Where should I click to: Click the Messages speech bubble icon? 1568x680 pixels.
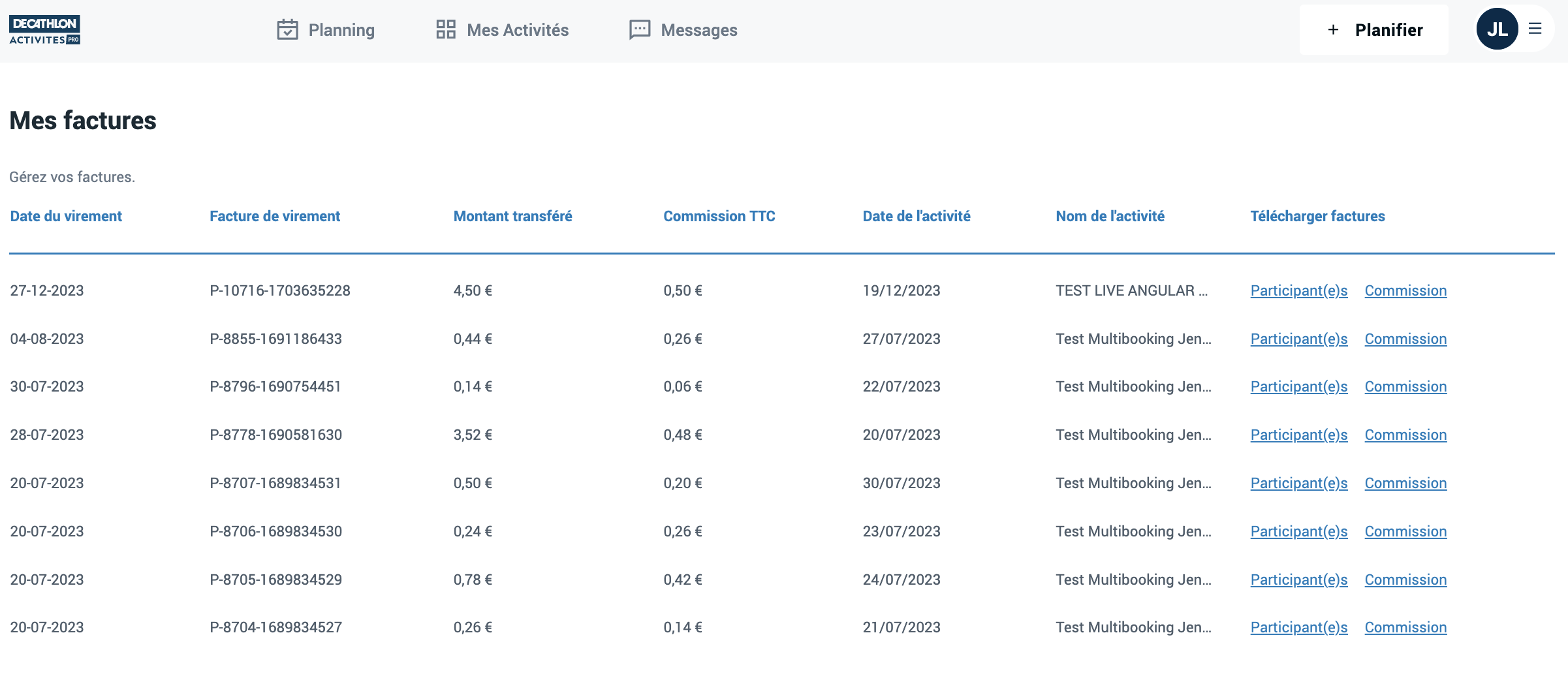[x=639, y=30]
